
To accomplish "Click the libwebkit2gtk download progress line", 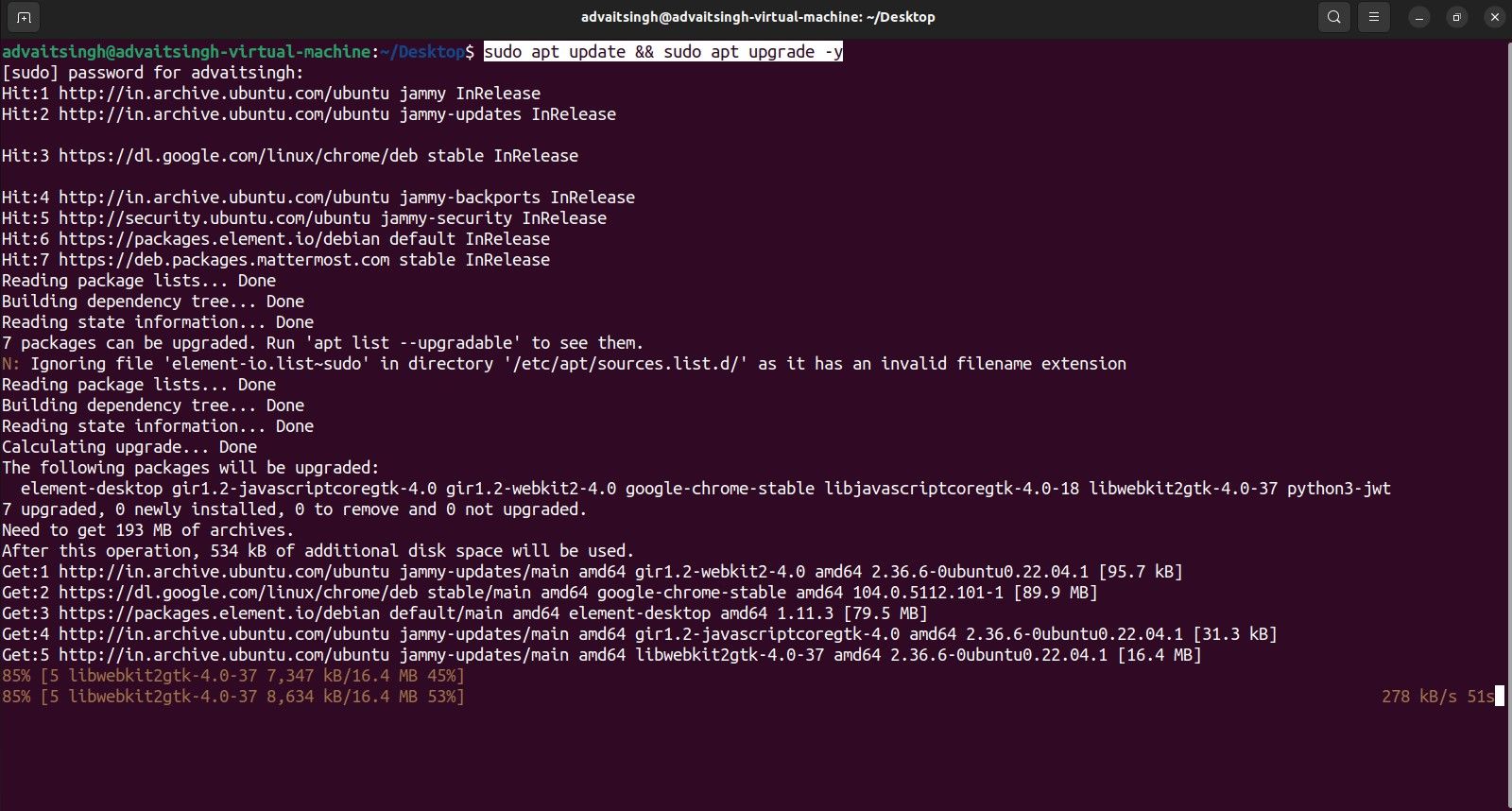I will [x=233, y=696].
